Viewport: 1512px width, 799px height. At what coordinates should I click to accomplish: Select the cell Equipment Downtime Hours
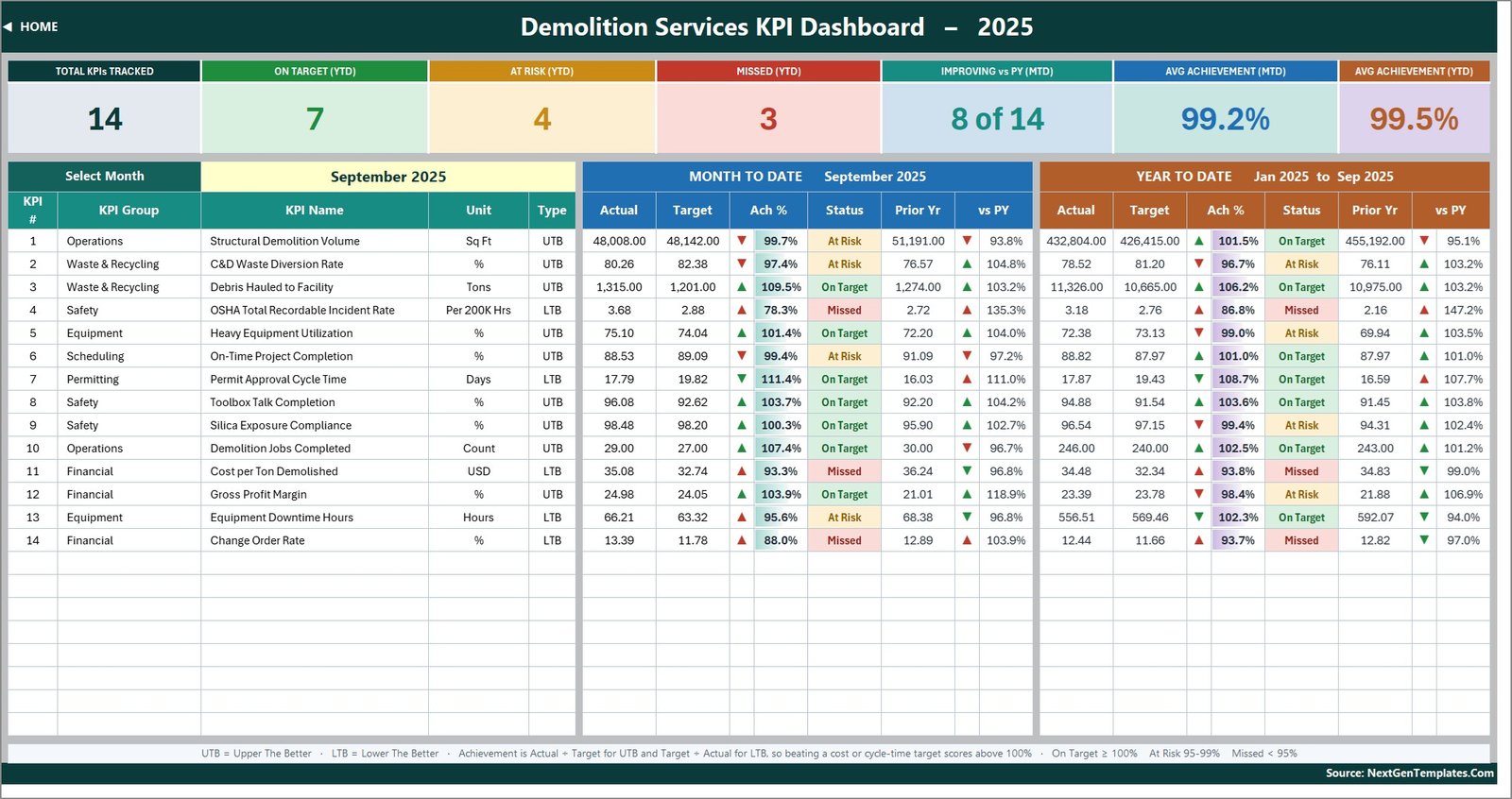click(x=315, y=518)
